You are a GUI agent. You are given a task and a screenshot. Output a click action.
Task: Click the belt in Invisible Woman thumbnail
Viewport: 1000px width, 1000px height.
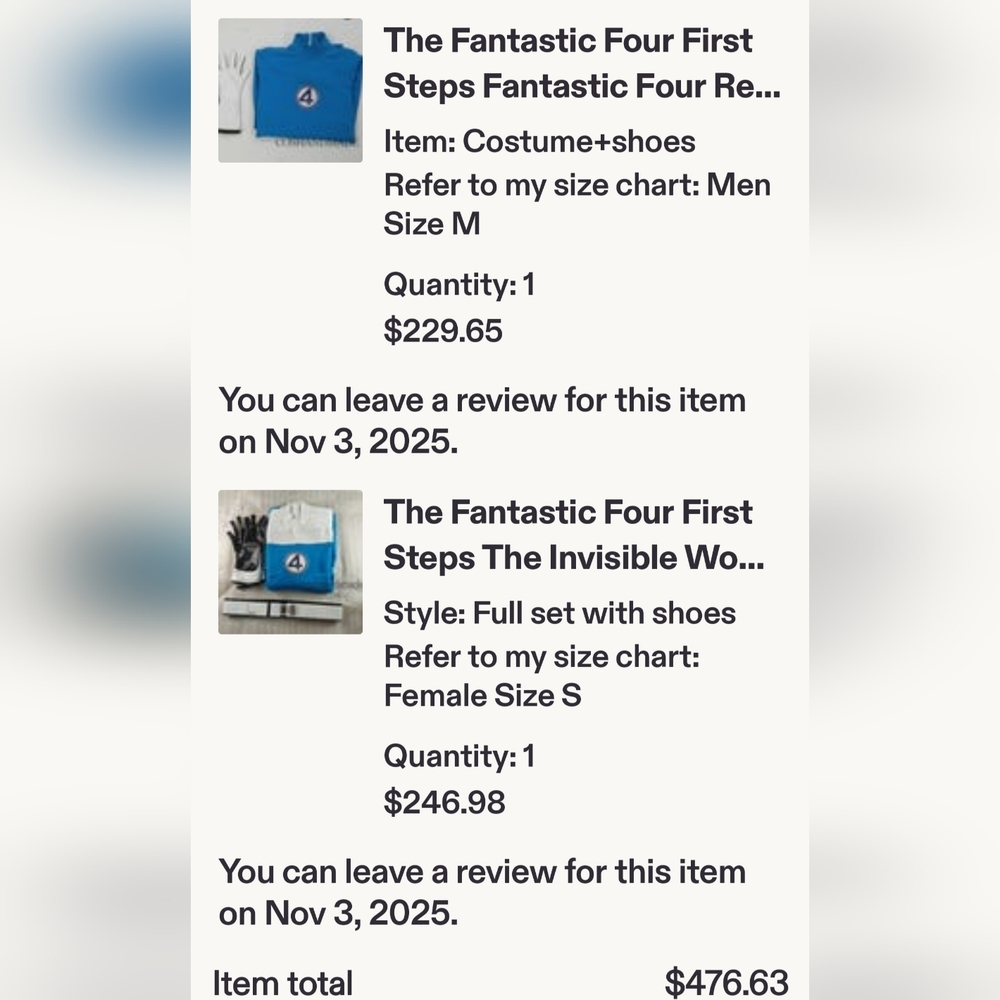point(290,609)
